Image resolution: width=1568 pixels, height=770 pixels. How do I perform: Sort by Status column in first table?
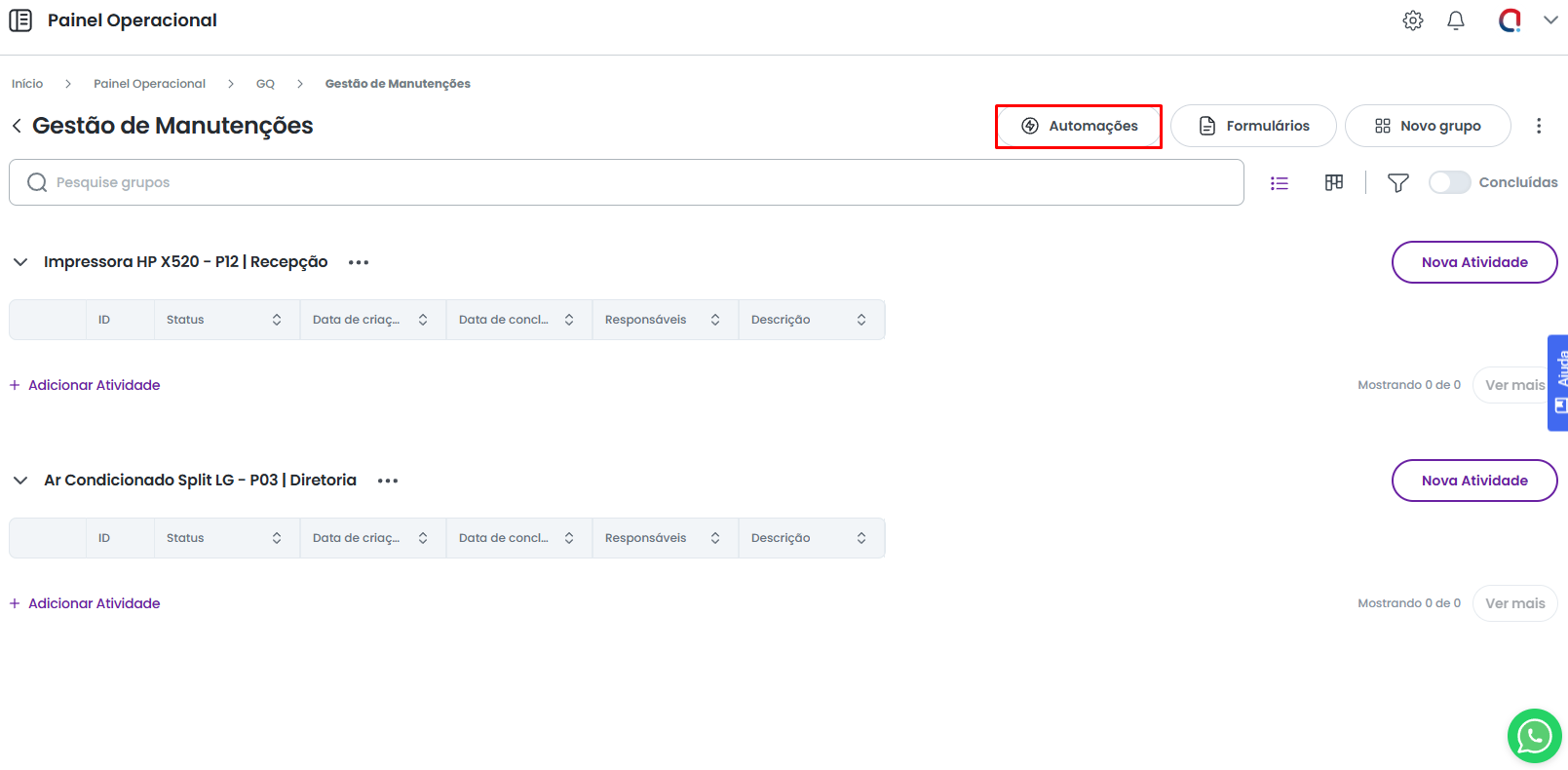pyautogui.click(x=277, y=320)
